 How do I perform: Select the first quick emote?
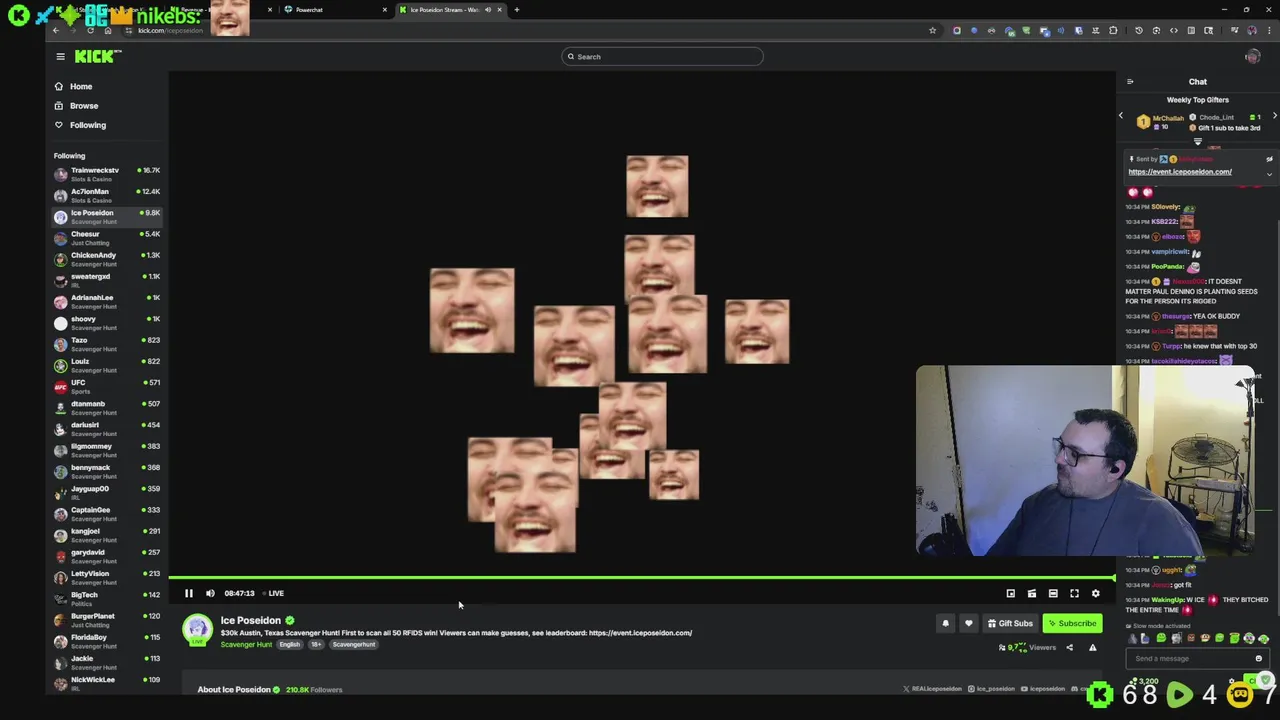[1132, 639]
